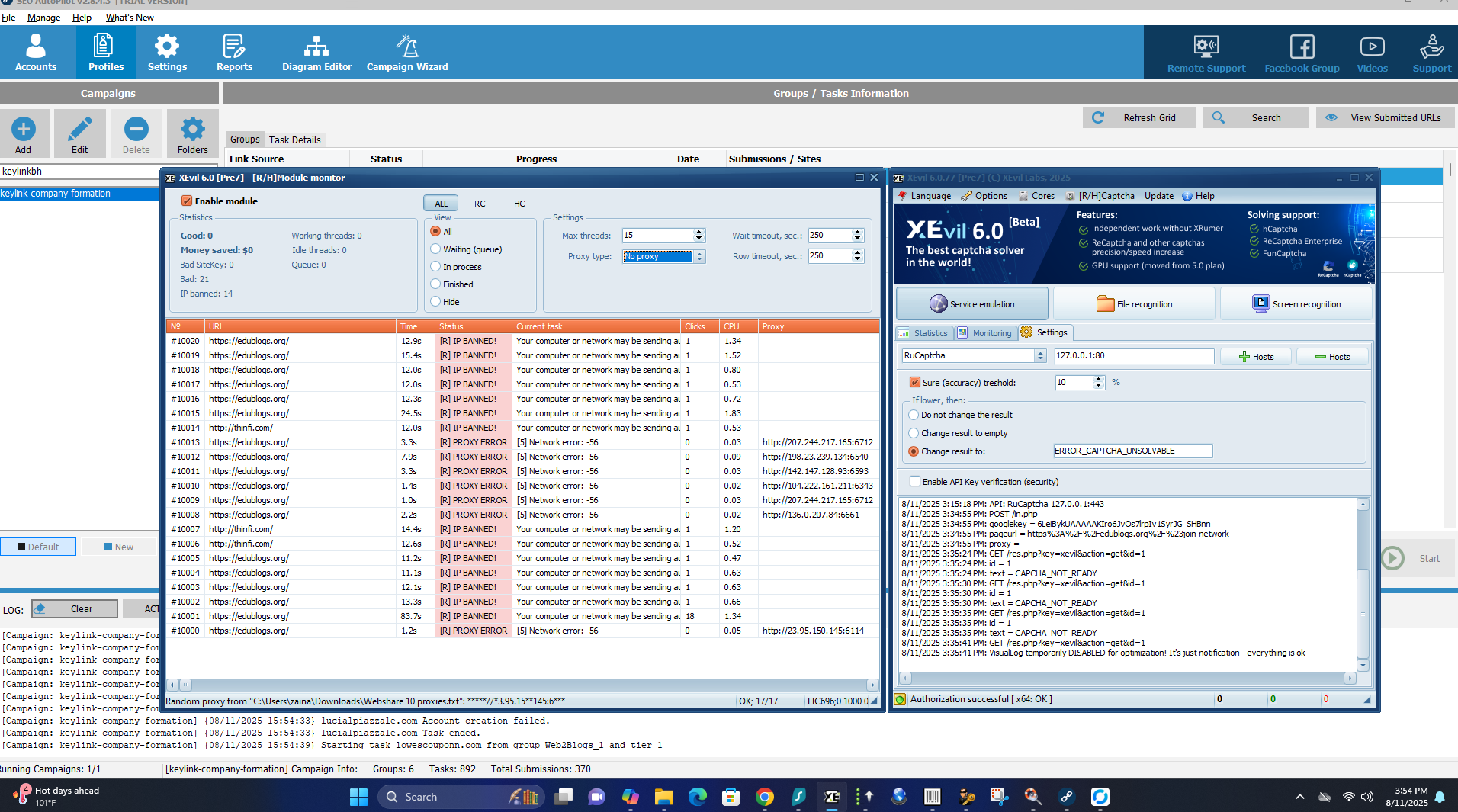Screen dimensions: 1458x812
Task: Select File recognition mode in XEvil
Action: (1134, 303)
